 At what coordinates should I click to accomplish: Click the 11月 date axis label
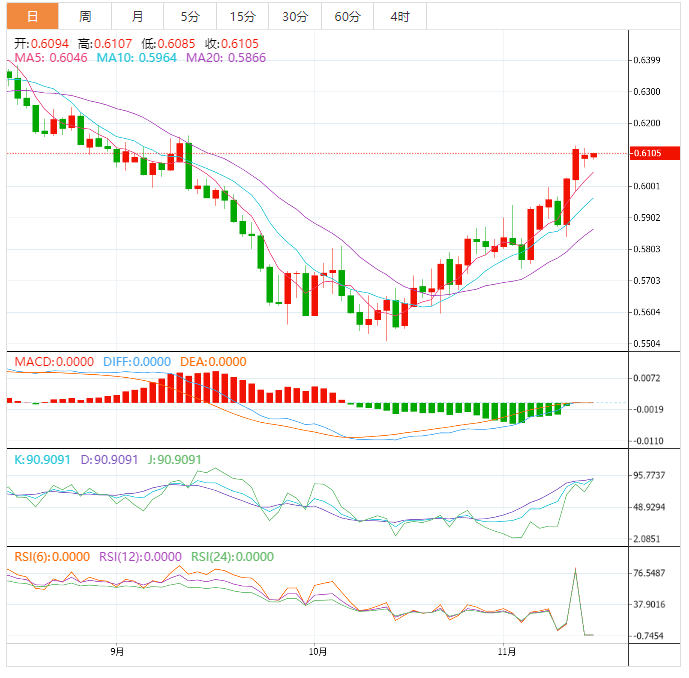507,652
